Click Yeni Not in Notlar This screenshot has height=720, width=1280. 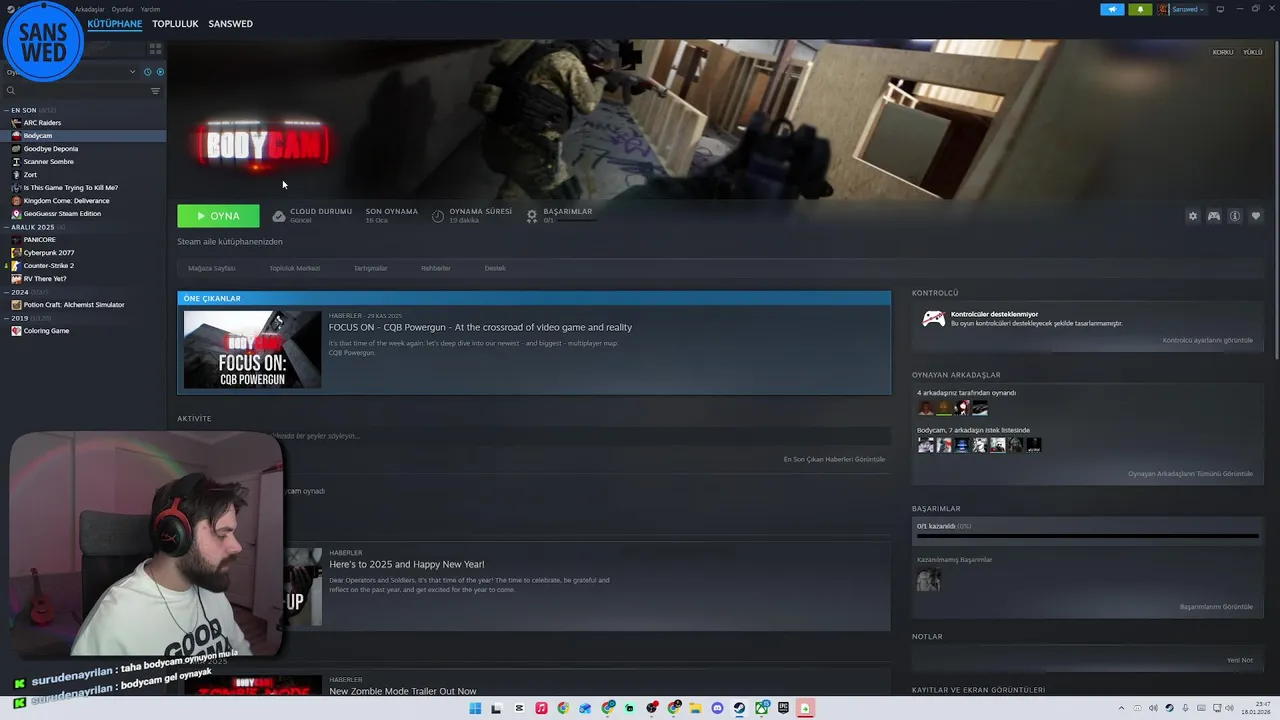(x=1240, y=660)
